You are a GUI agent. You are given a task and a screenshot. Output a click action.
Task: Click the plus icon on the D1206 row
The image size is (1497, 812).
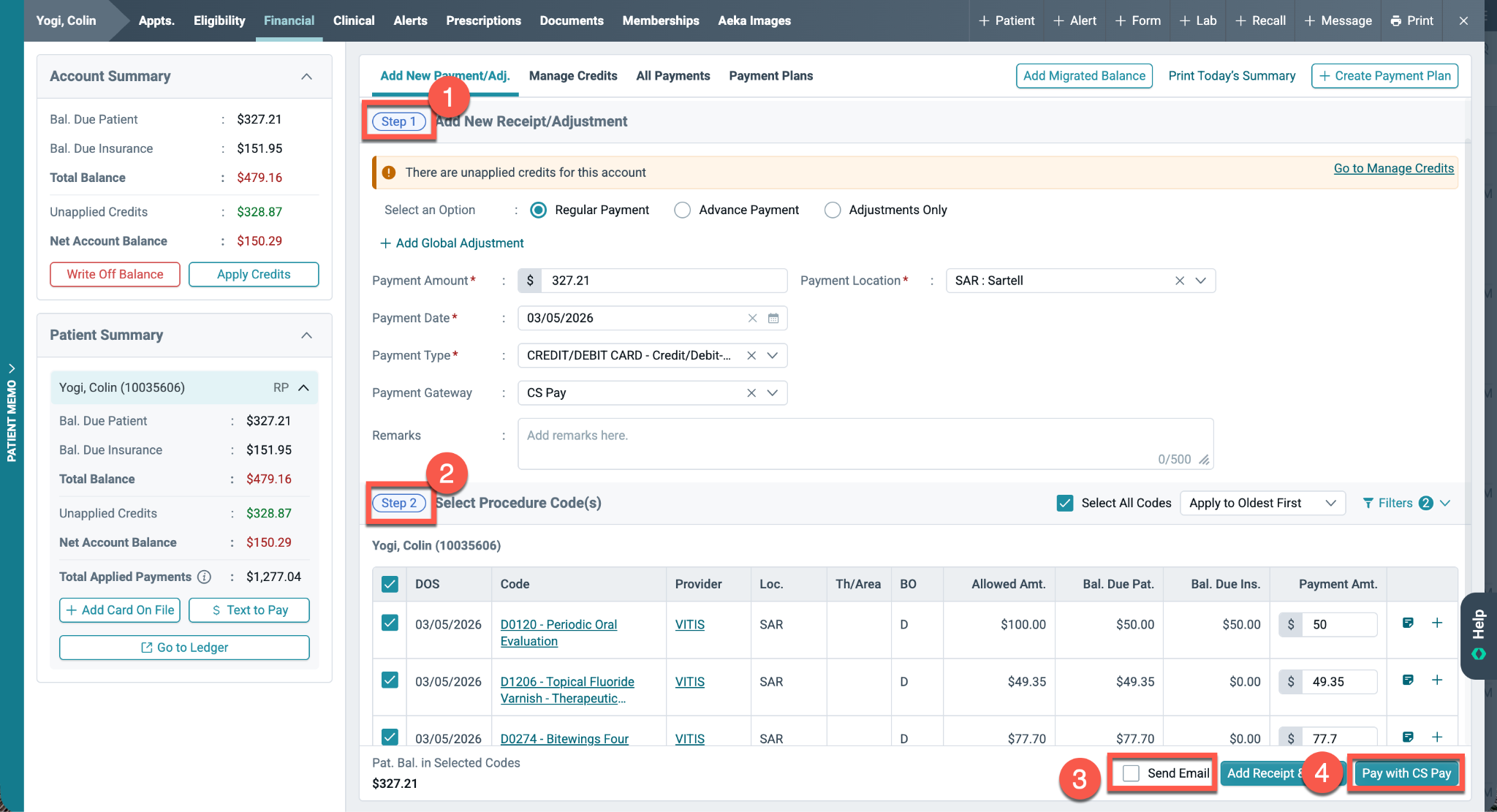[x=1437, y=680]
